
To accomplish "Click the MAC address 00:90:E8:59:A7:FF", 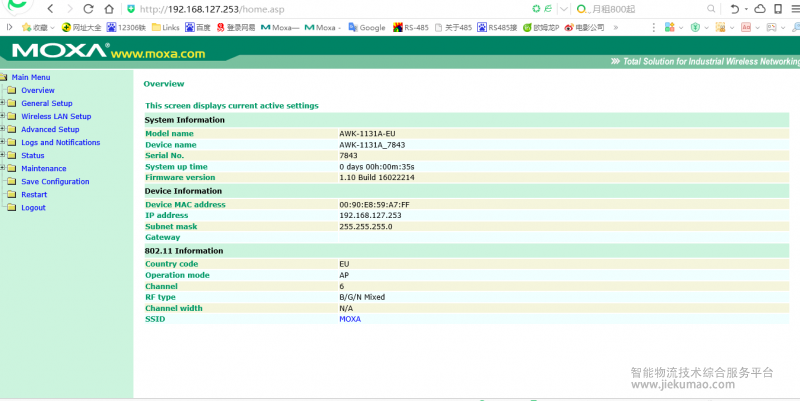I will (374, 205).
